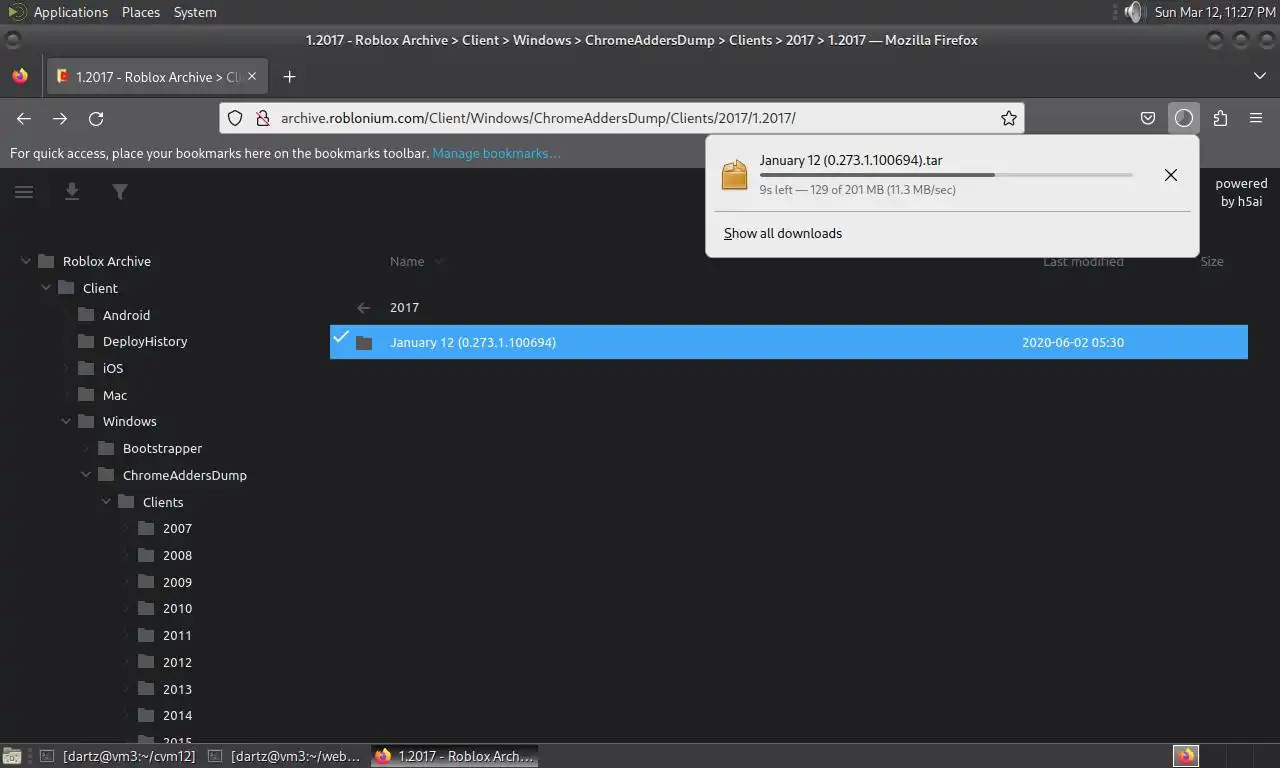Click the clock showing Sun Mar 12, 11:27 PM
This screenshot has height=768, width=1280.
1214,12
